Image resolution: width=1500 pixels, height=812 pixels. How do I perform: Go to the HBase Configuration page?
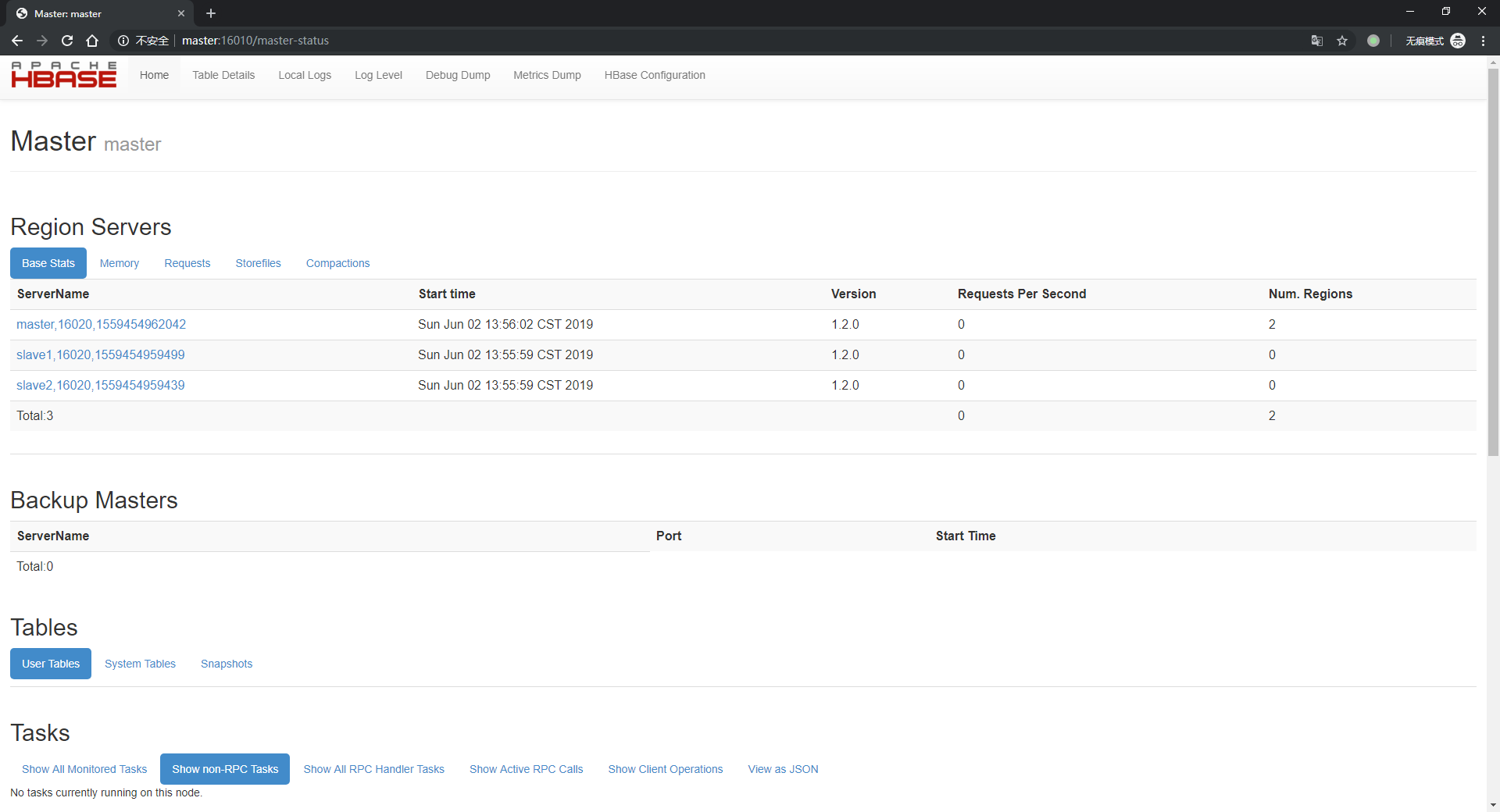(655, 75)
